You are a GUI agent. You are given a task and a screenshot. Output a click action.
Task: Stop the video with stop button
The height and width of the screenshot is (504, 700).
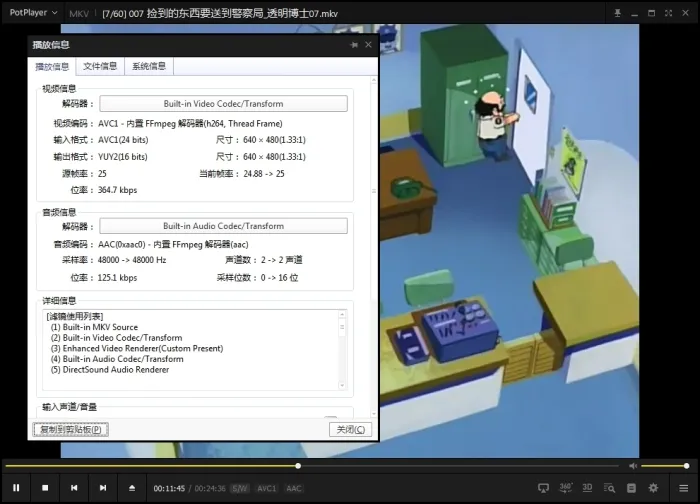(45, 488)
